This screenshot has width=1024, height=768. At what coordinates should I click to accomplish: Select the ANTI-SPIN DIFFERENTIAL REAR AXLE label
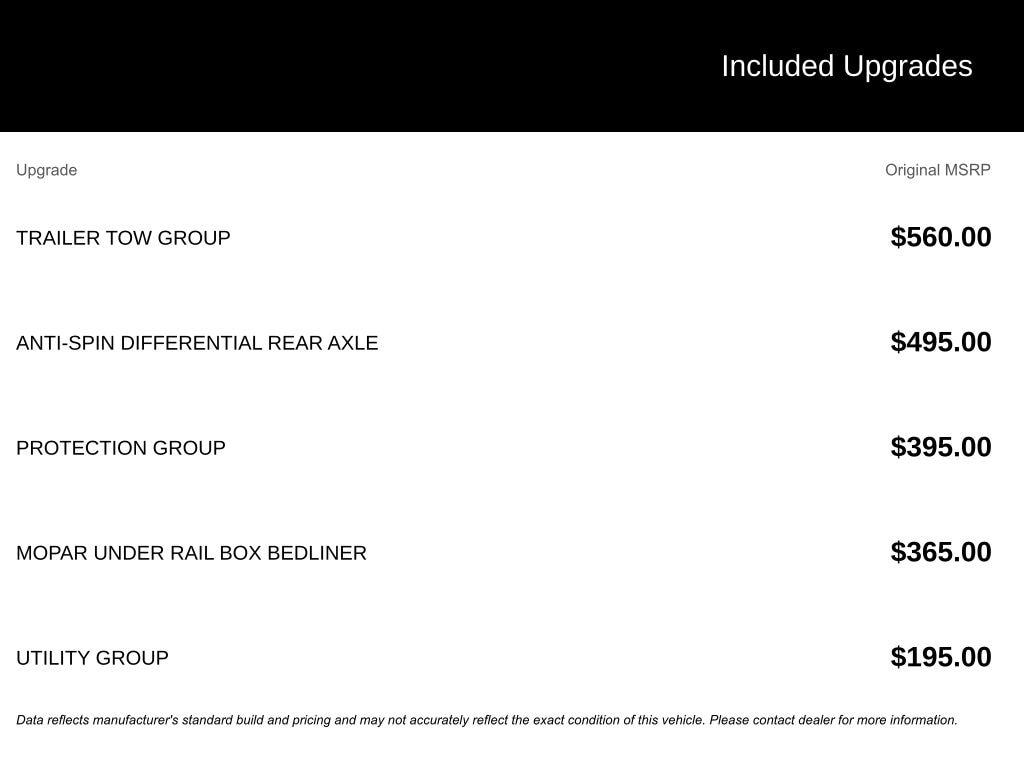point(197,343)
